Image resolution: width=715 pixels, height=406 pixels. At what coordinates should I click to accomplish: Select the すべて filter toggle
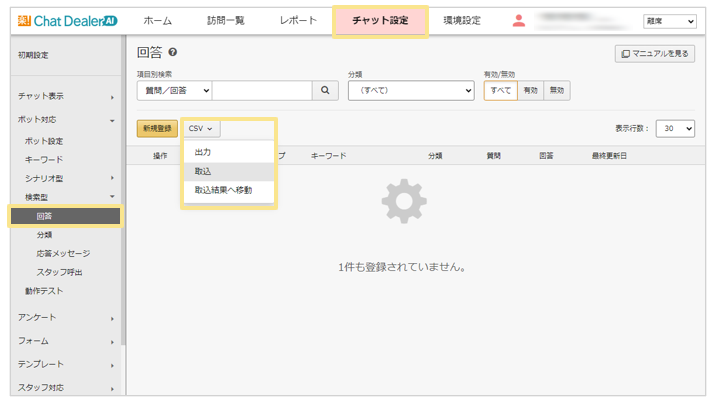pyautogui.click(x=500, y=91)
